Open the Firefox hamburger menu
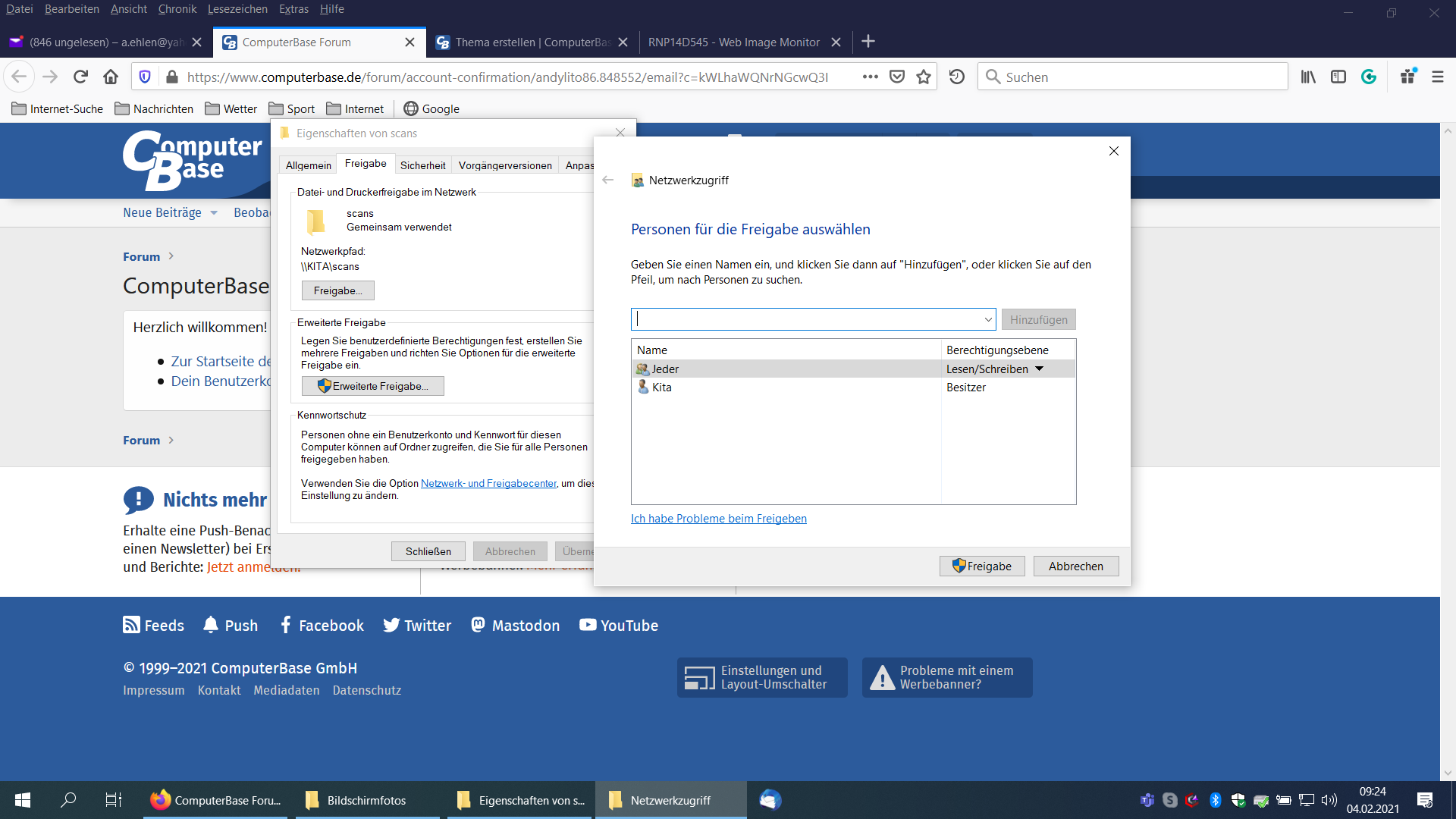1456x819 pixels. [1437, 77]
